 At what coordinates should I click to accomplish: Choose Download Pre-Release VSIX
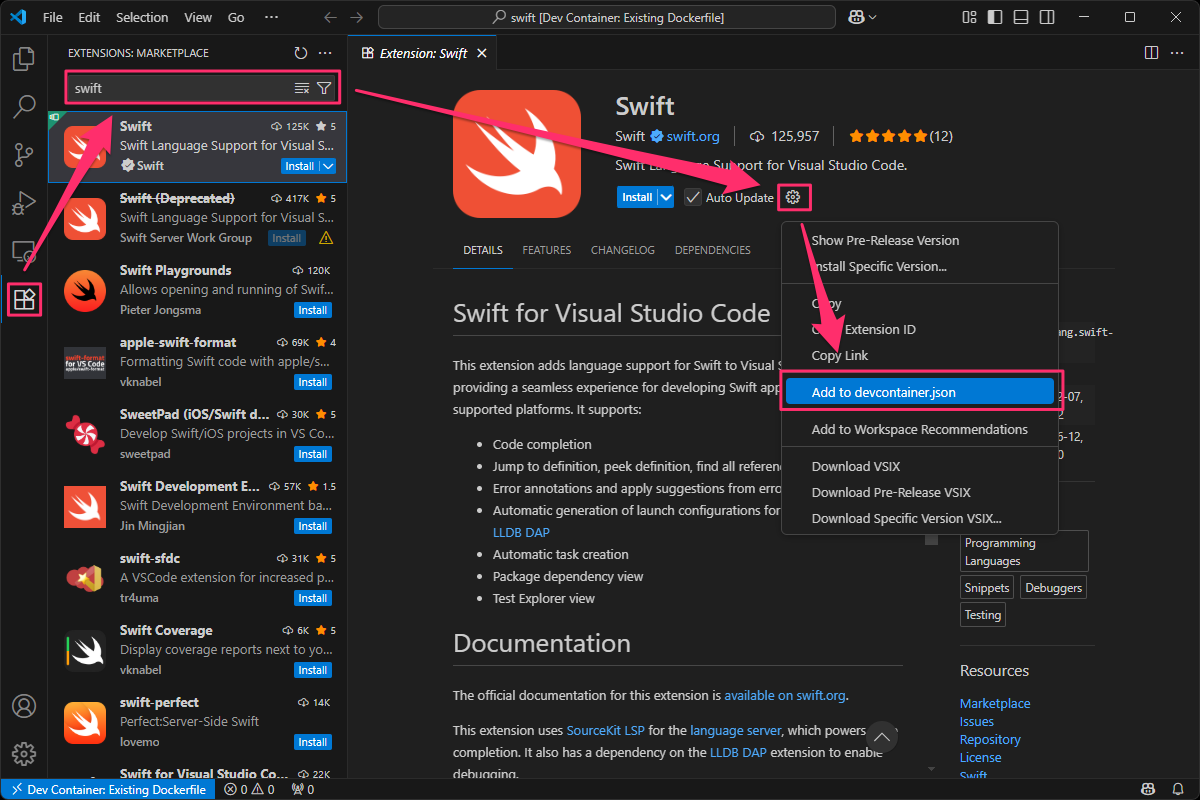click(920, 492)
